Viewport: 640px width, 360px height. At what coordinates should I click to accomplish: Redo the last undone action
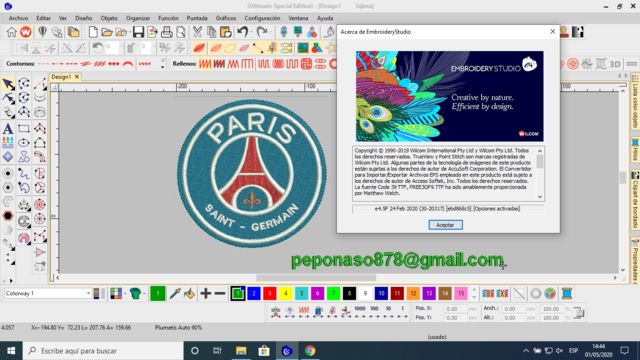click(x=262, y=32)
